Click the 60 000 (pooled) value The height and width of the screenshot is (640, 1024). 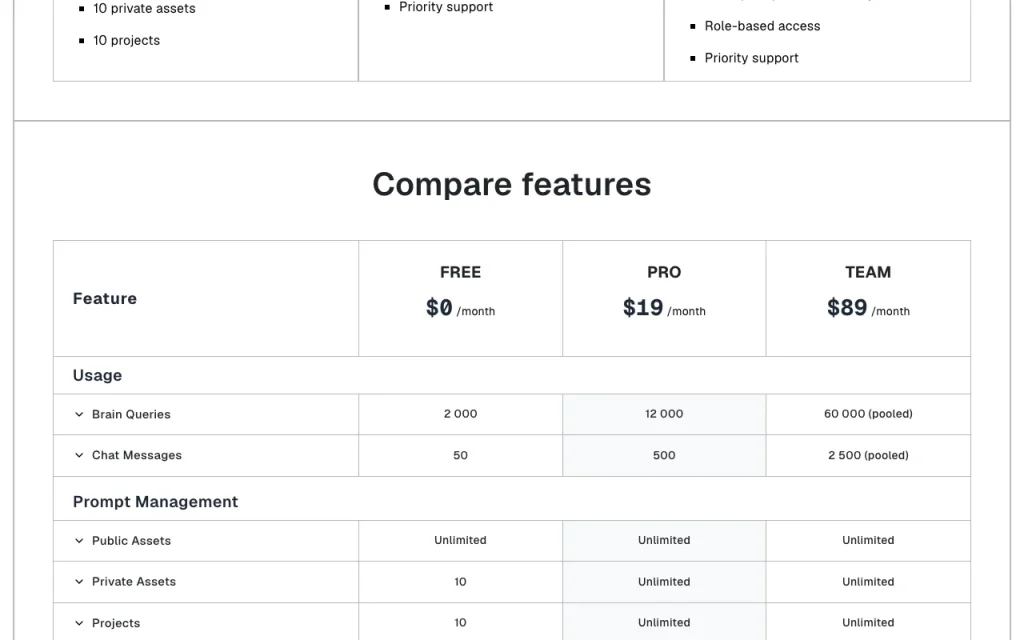coord(868,414)
